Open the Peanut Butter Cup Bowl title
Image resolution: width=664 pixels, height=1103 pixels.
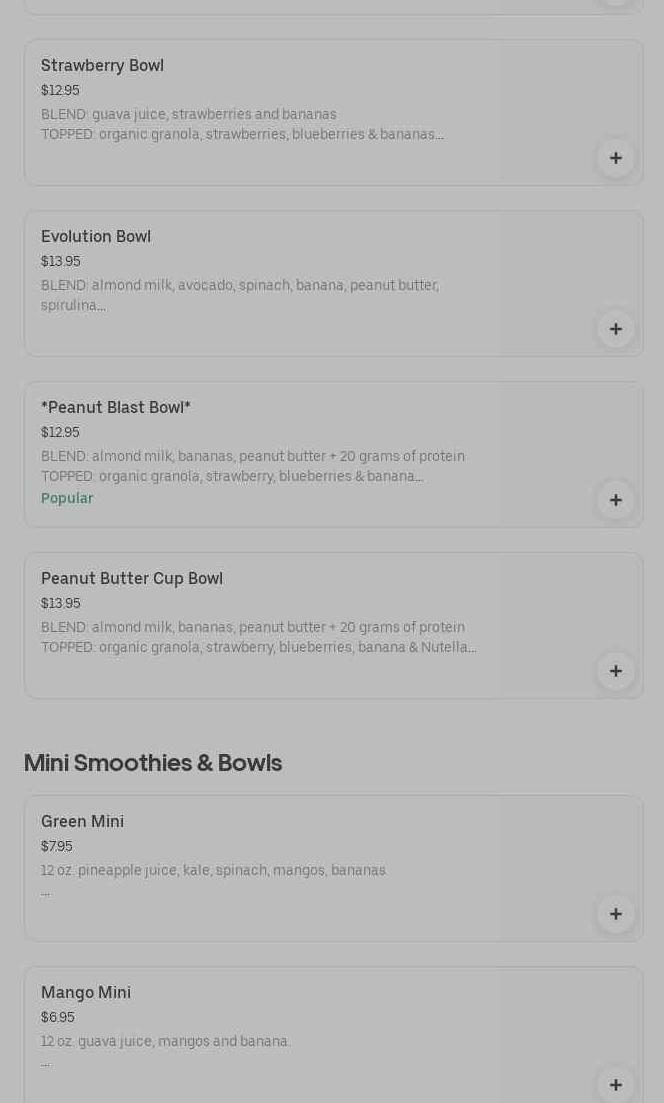click(x=132, y=578)
